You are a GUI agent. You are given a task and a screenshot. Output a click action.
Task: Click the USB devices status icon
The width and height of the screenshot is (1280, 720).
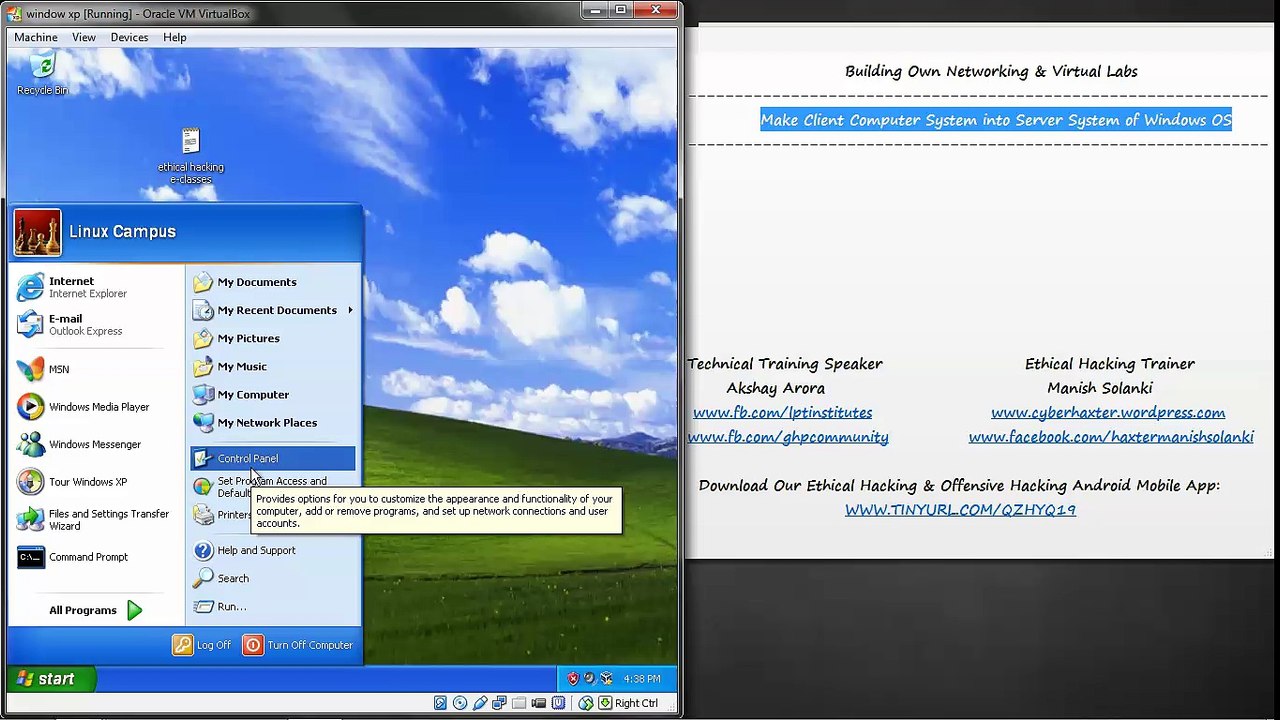click(x=480, y=703)
